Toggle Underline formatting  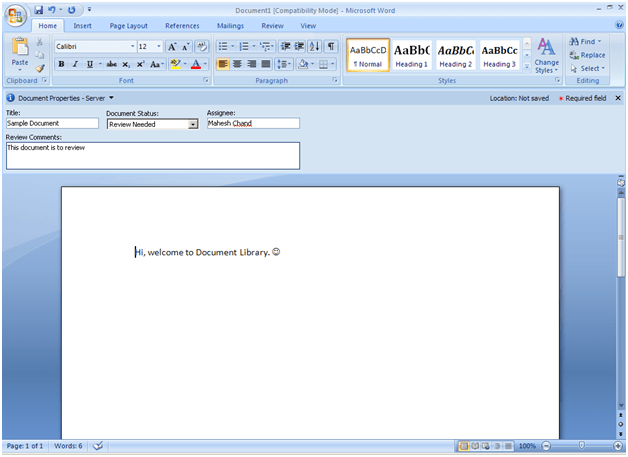[88, 64]
